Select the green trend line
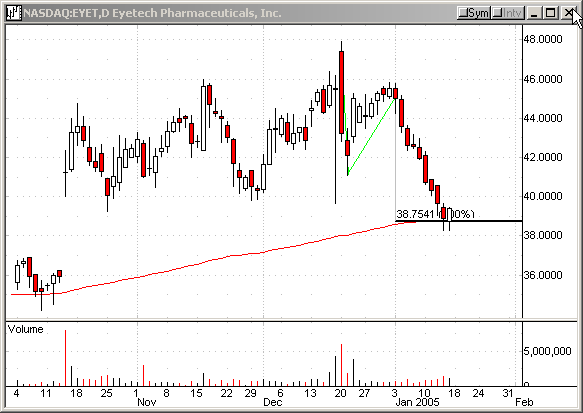Viewport: 583px width, 413px height. (x=371, y=136)
